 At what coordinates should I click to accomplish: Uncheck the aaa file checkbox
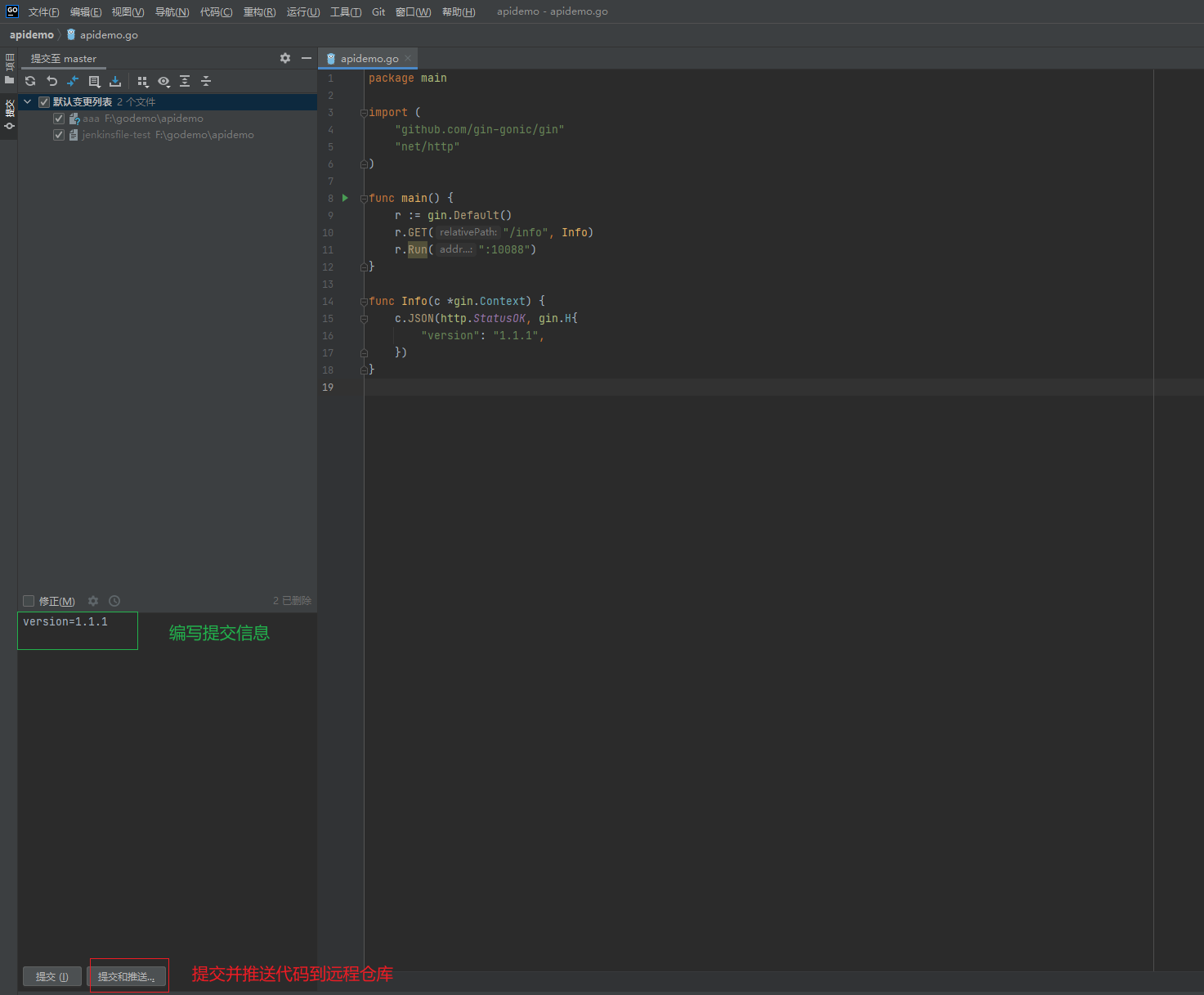pyautogui.click(x=59, y=119)
